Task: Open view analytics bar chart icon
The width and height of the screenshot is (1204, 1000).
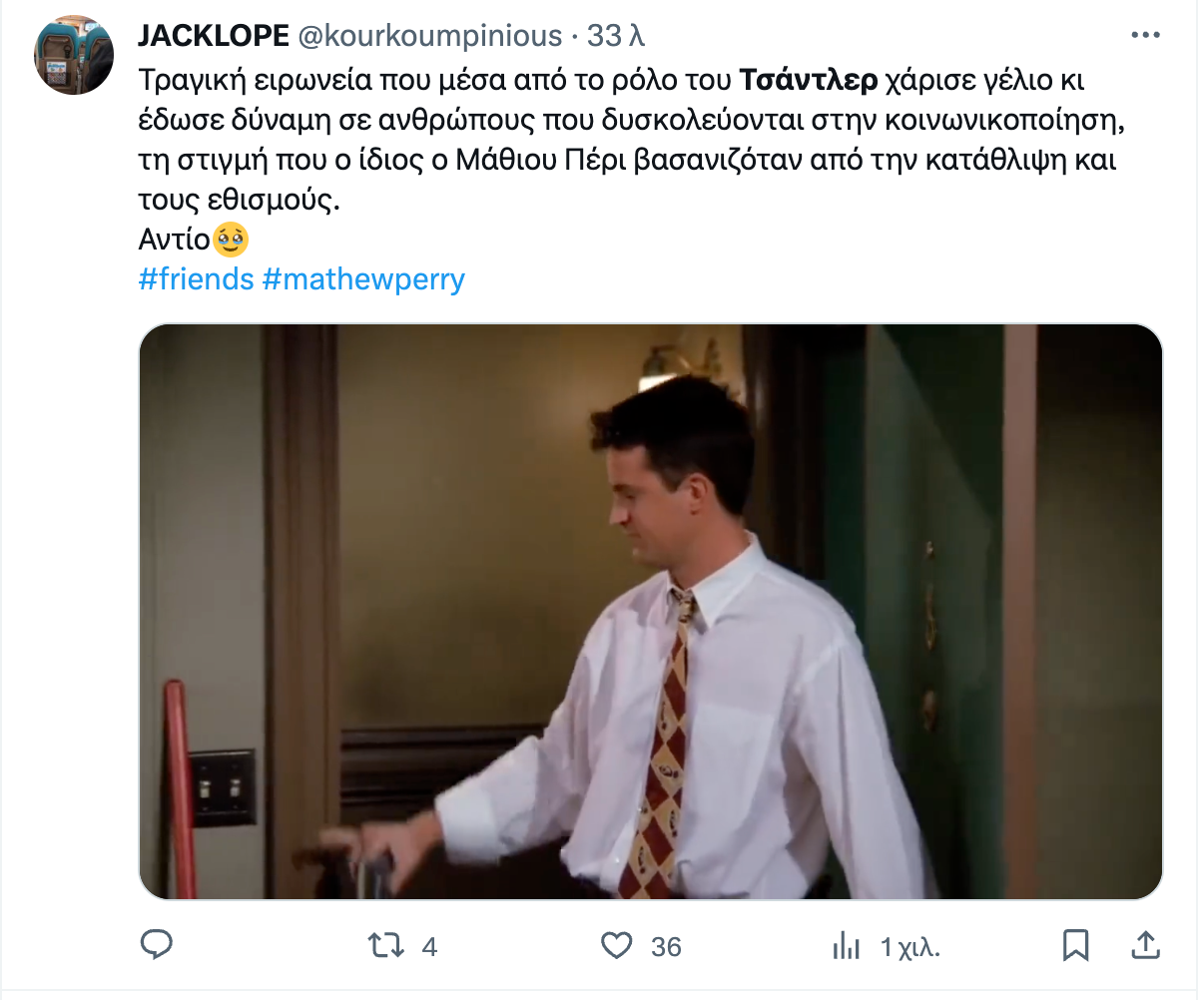Action: pos(847,945)
